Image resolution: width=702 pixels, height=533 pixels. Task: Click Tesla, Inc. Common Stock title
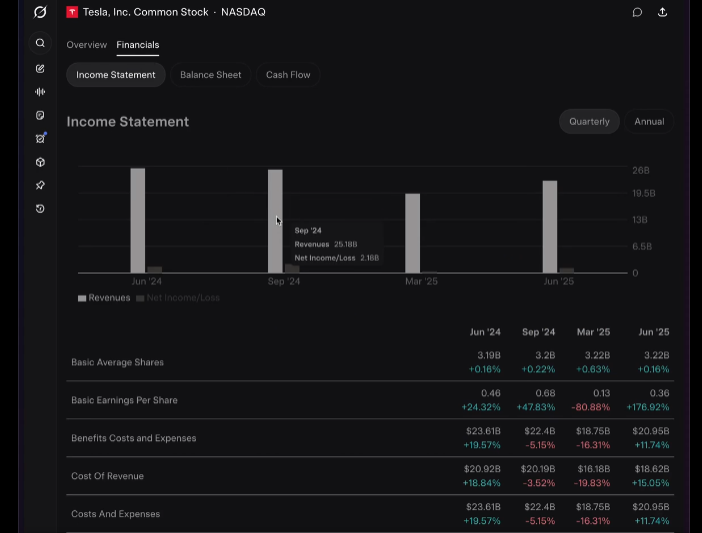pos(146,12)
